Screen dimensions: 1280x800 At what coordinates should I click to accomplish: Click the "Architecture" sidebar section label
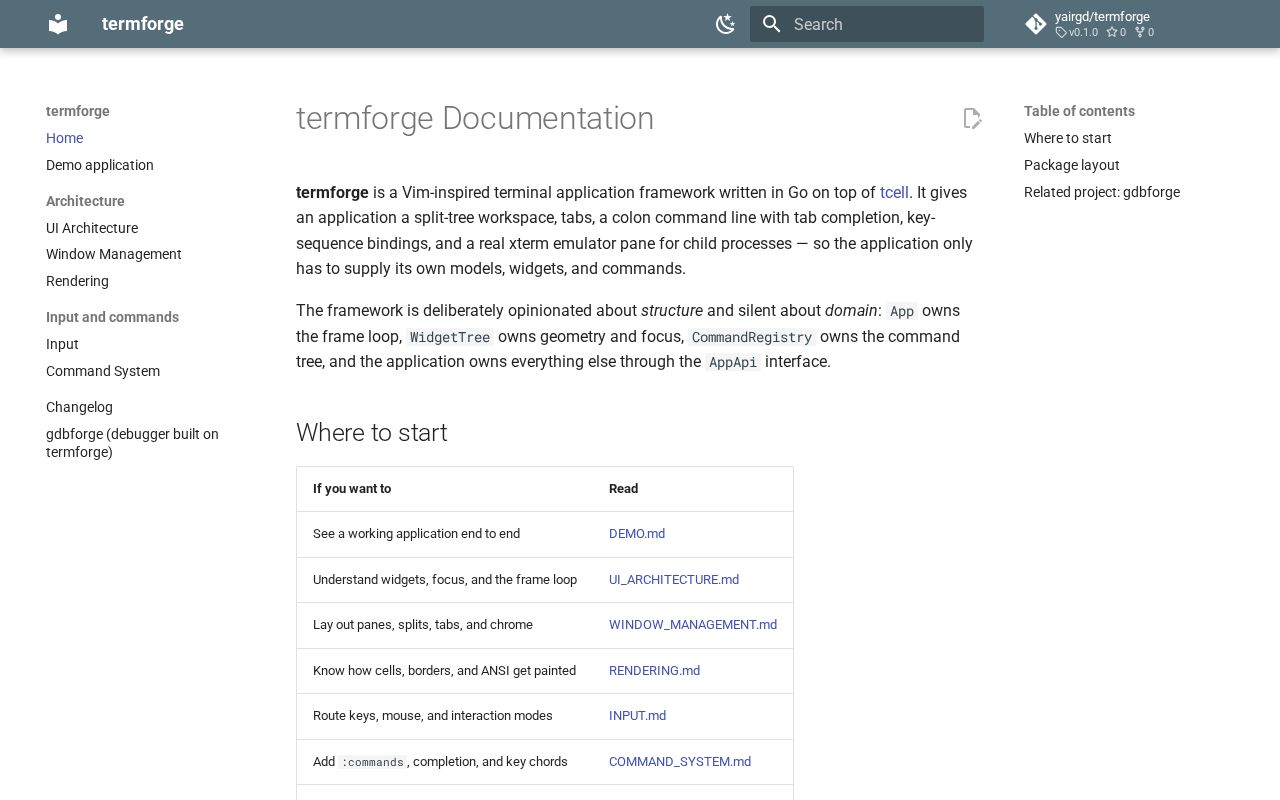[85, 201]
